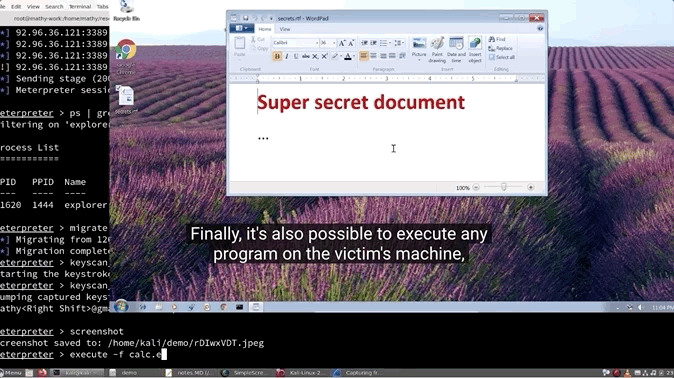Apply Subscript formatting in WordPad
674x378 pixels.
click(x=315, y=56)
